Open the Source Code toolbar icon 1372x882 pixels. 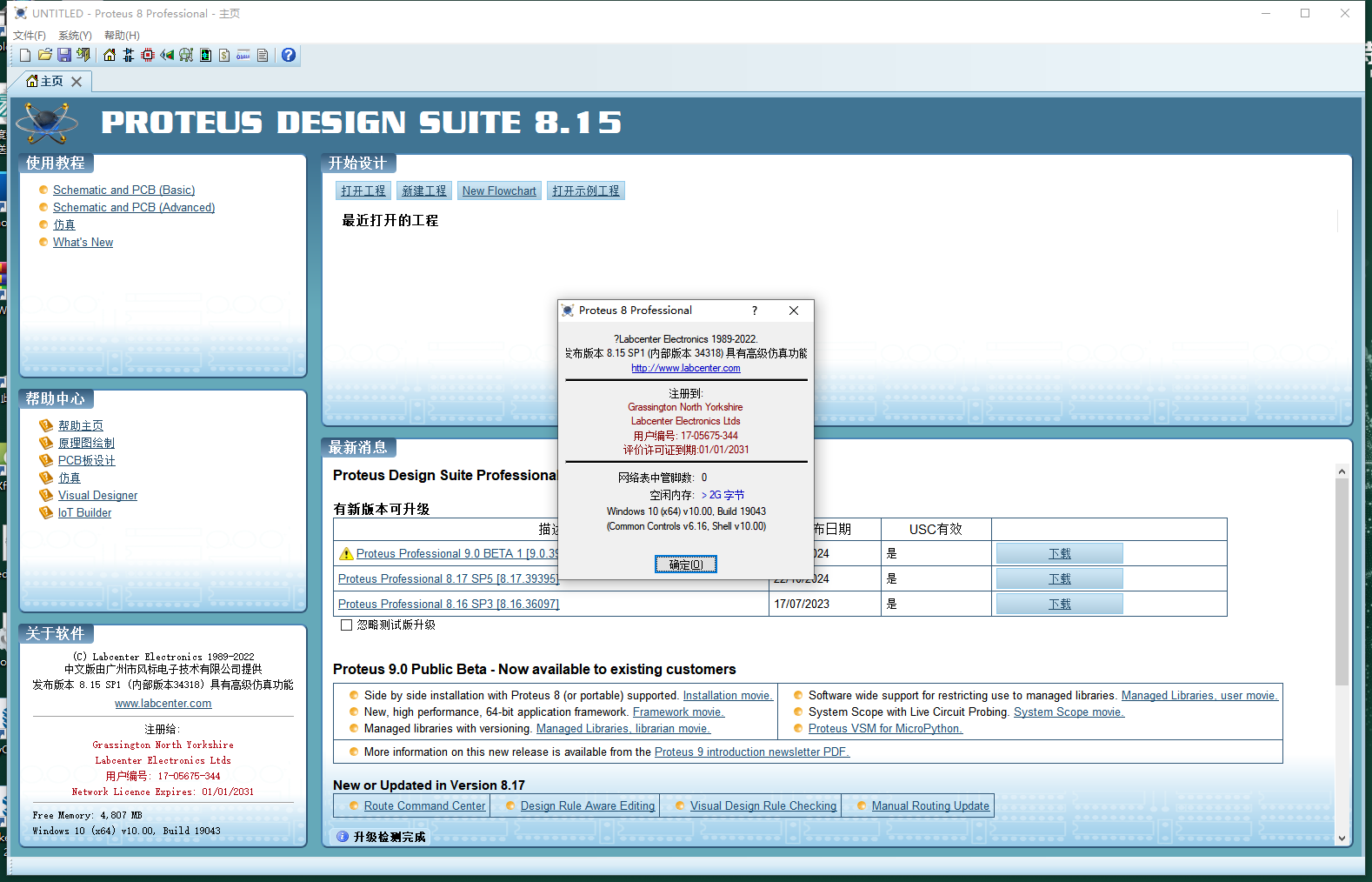(243, 55)
